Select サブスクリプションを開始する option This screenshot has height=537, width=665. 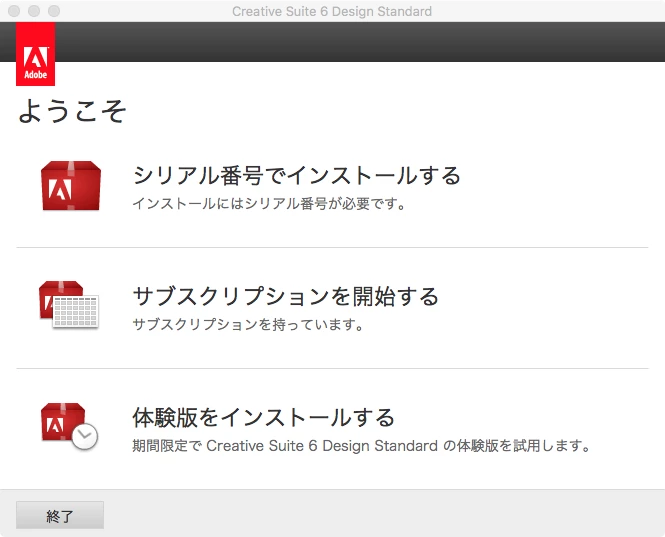[286, 296]
